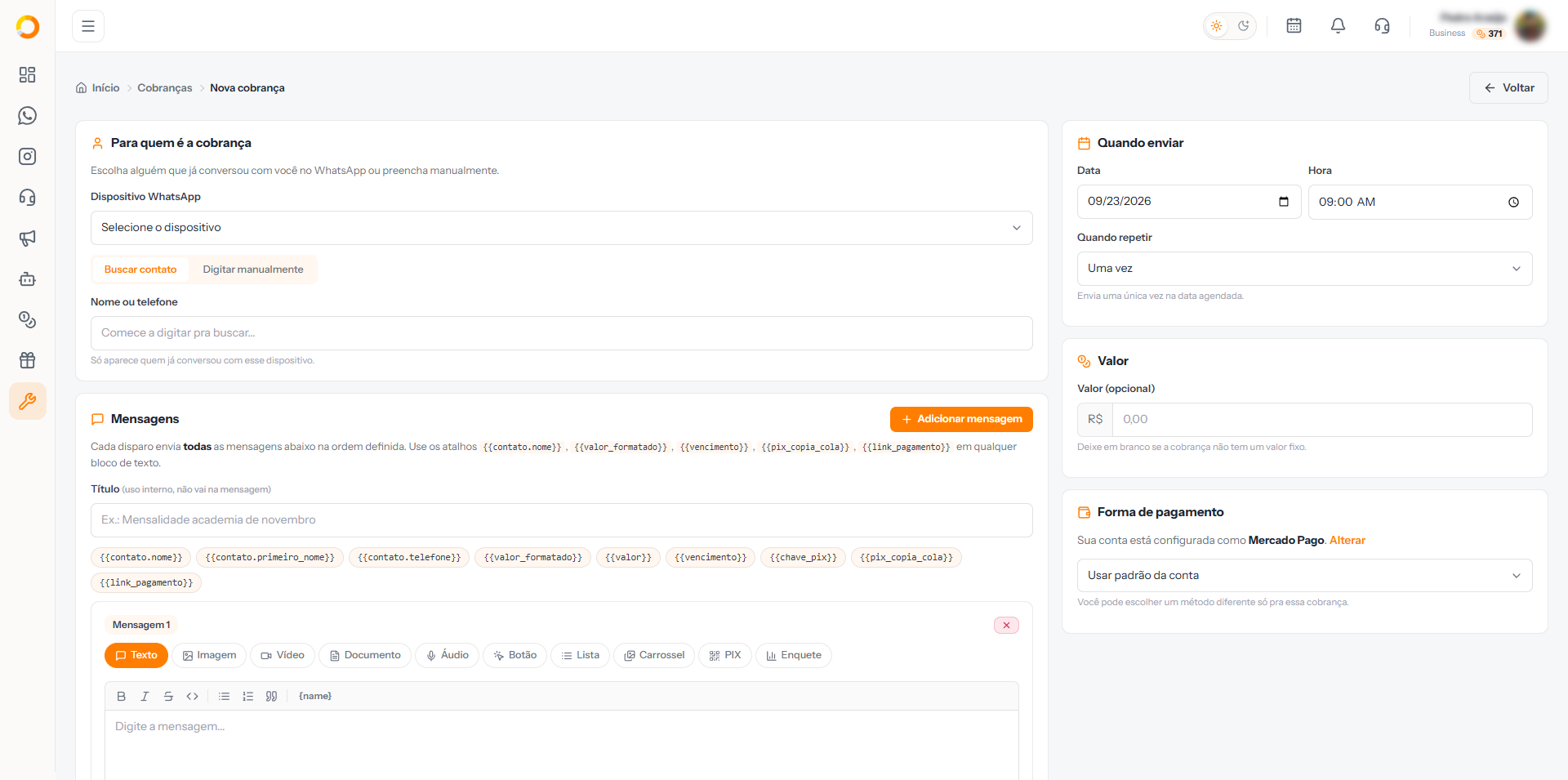Expand the Selecione o dispositivo dropdown
This screenshot has width=1568, height=780.
point(561,228)
